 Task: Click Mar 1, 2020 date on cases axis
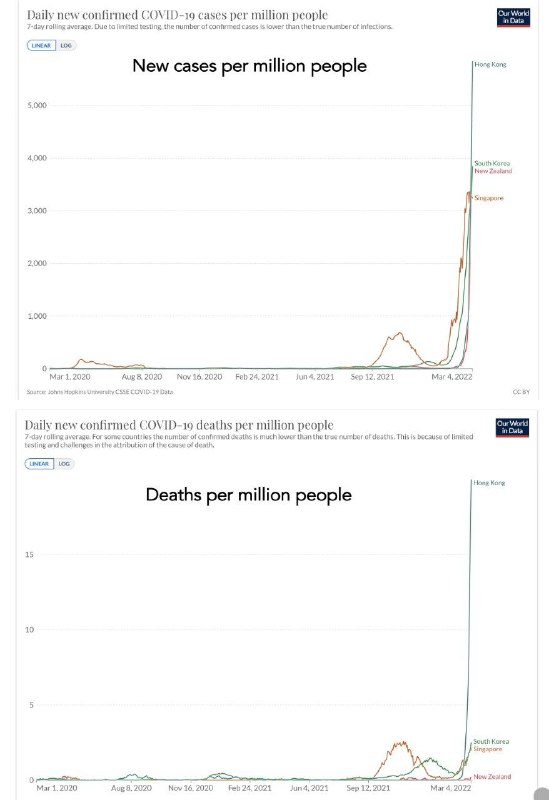(x=70, y=377)
